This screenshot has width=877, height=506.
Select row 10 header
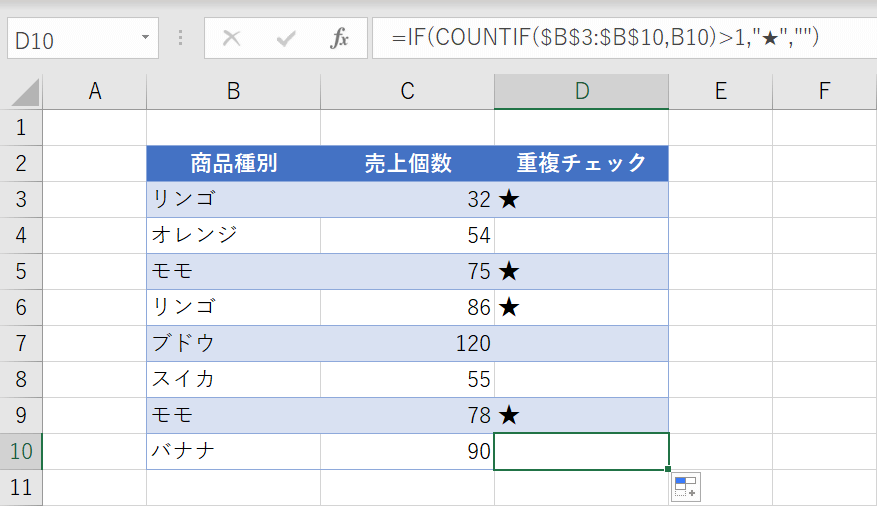(x=21, y=451)
